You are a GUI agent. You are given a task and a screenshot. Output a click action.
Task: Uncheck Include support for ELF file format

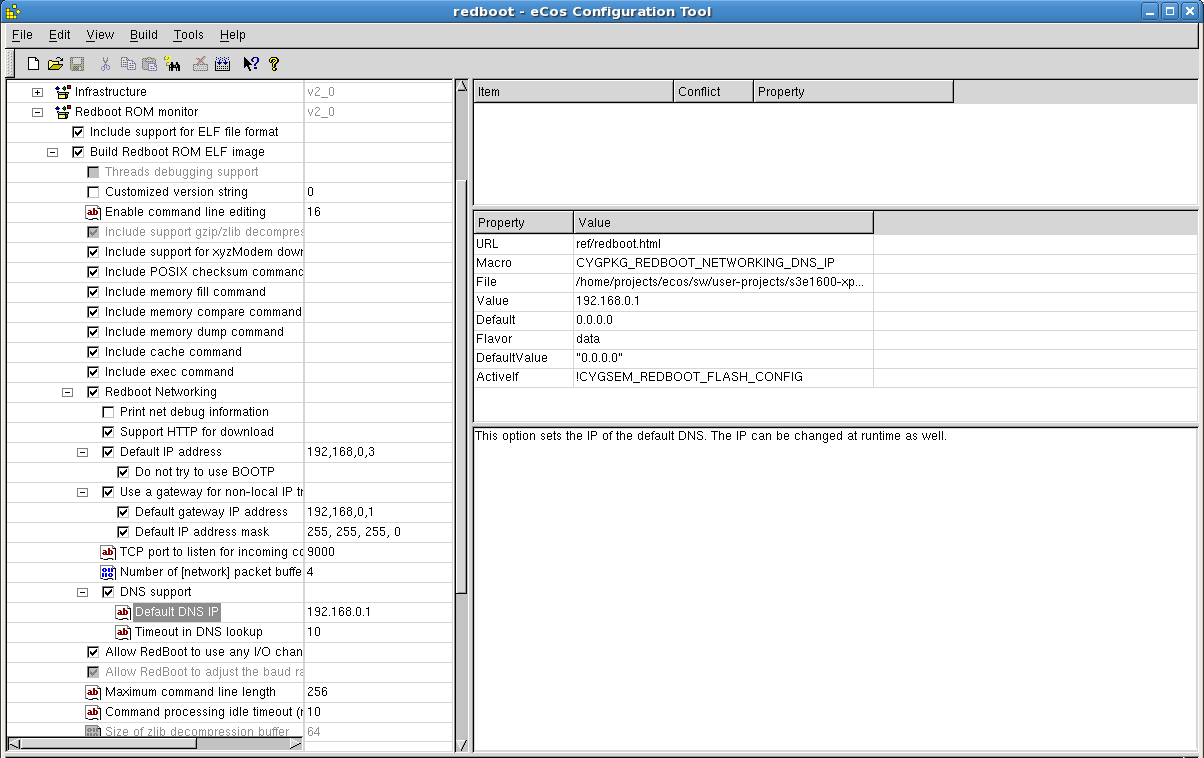point(78,132)
